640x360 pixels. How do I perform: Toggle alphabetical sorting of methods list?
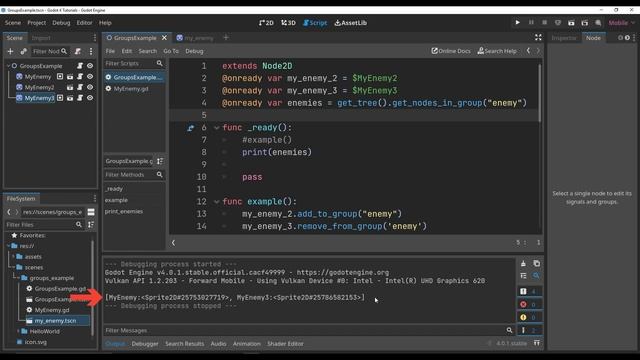pos(160,161)
